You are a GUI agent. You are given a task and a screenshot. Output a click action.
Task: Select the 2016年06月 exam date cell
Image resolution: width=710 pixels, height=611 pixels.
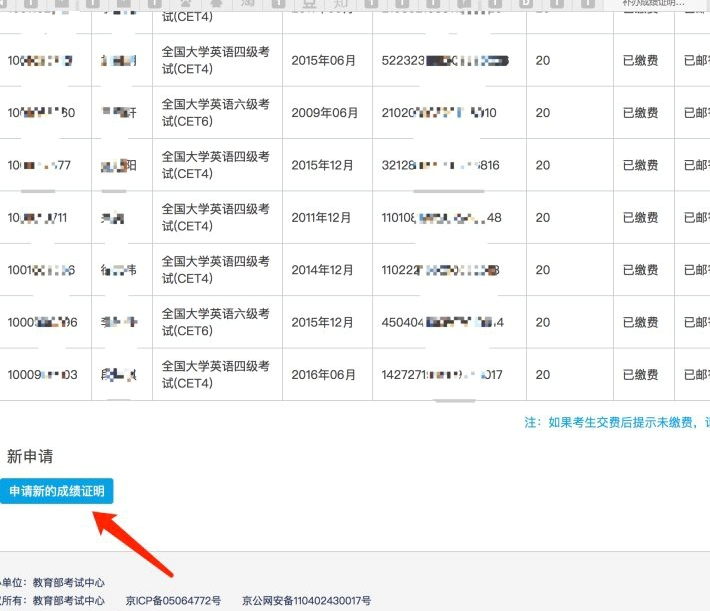pyautogui.click(x=323, y=375)
